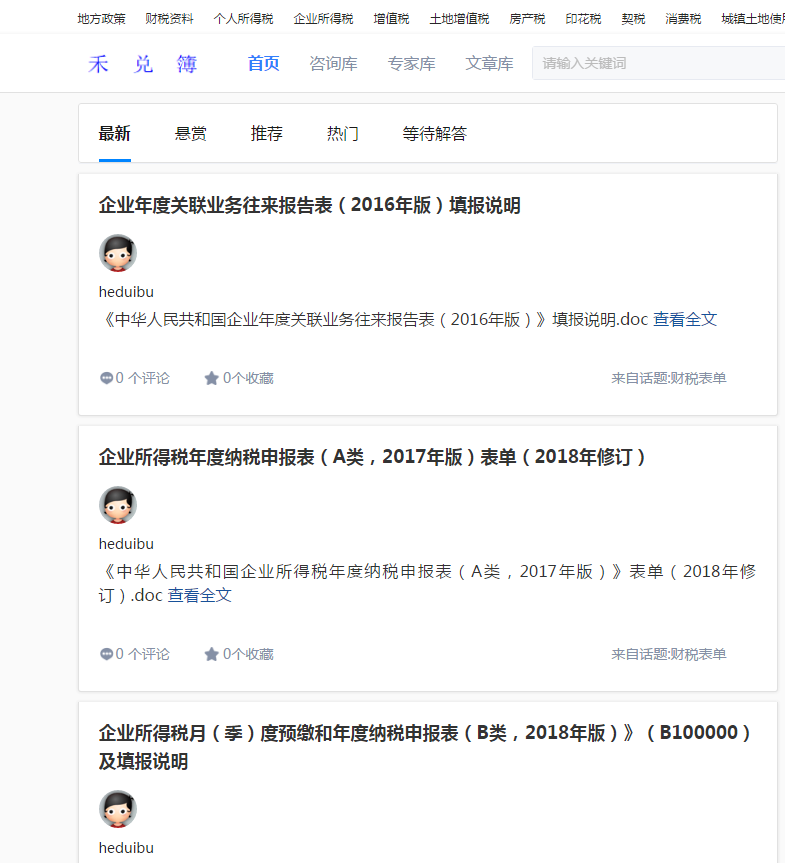Click 0个收藏 text on A类 2017年版 post

(x=248, y=654)
